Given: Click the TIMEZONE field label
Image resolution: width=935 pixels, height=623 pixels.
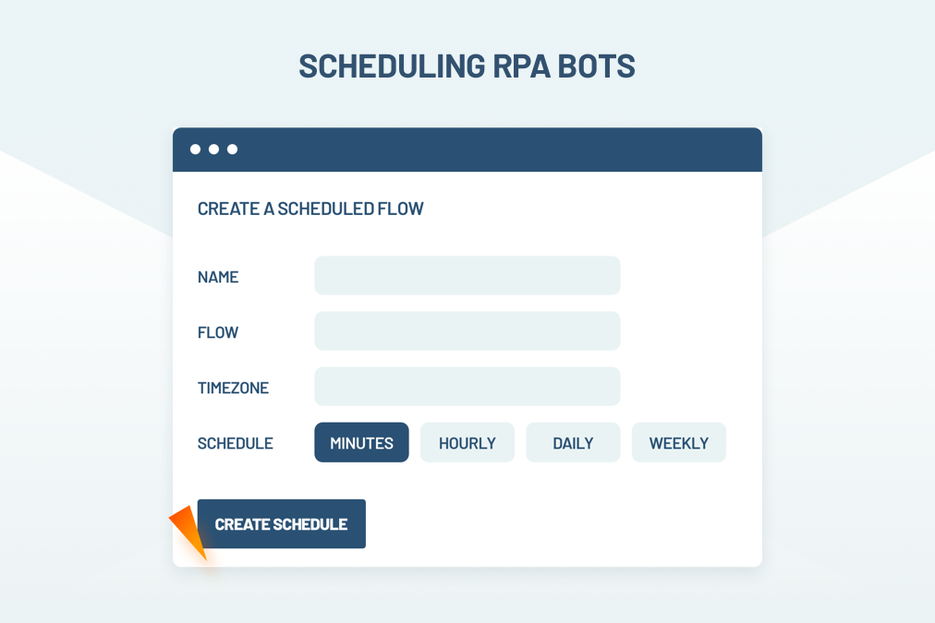Looking at the screenshot, I should [x=233, y=388].
